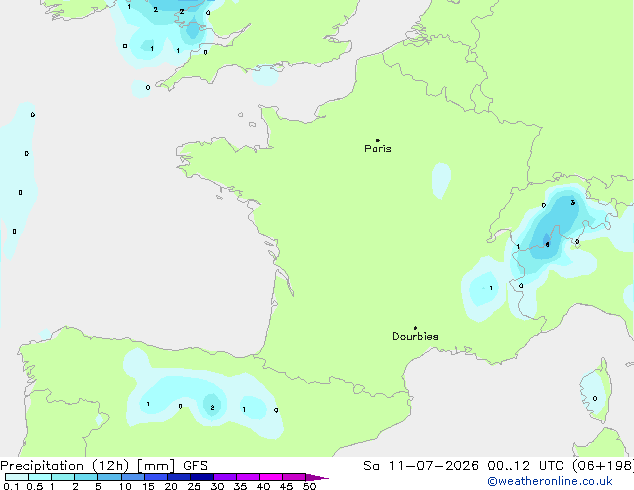634x490 pixels.
Task: Click the 0.1–0.5 mm legend color swatch
Action: 17,477
